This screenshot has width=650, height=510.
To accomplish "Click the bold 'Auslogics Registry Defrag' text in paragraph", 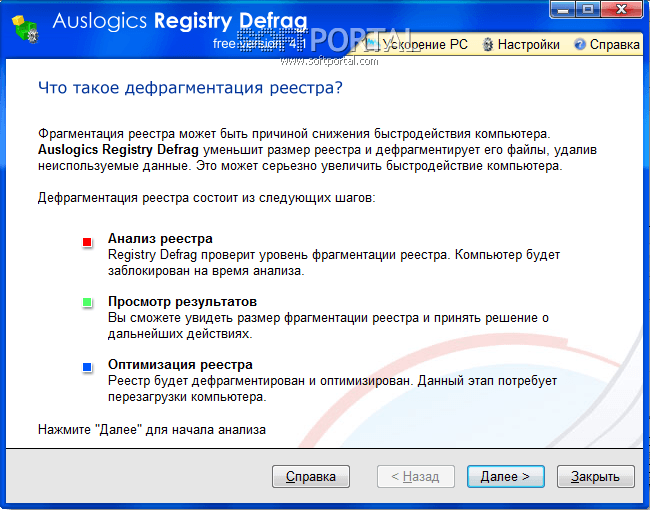I will click(x=118, y=149).
